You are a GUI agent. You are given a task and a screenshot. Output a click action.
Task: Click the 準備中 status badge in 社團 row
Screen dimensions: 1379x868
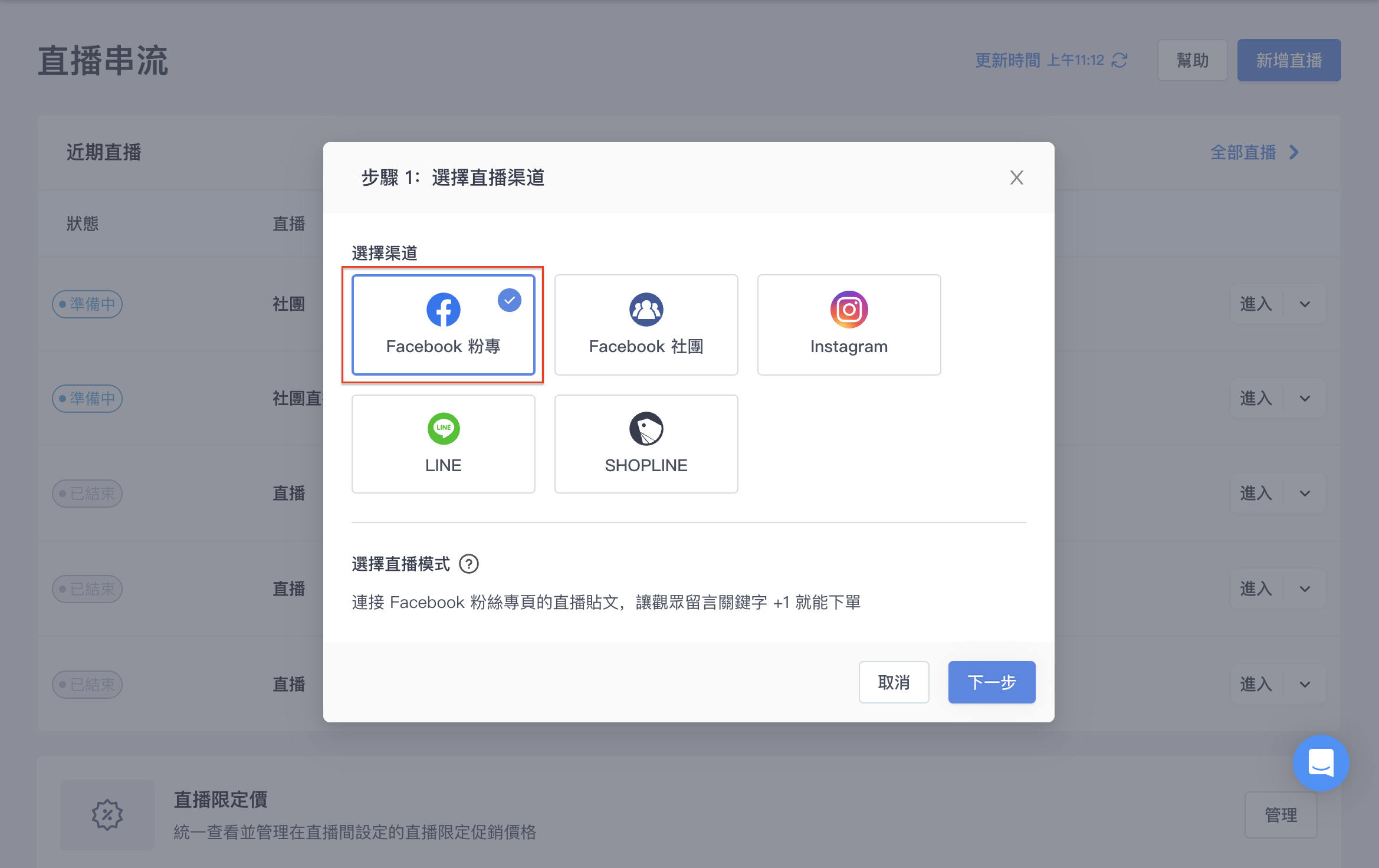click(87, 304)
